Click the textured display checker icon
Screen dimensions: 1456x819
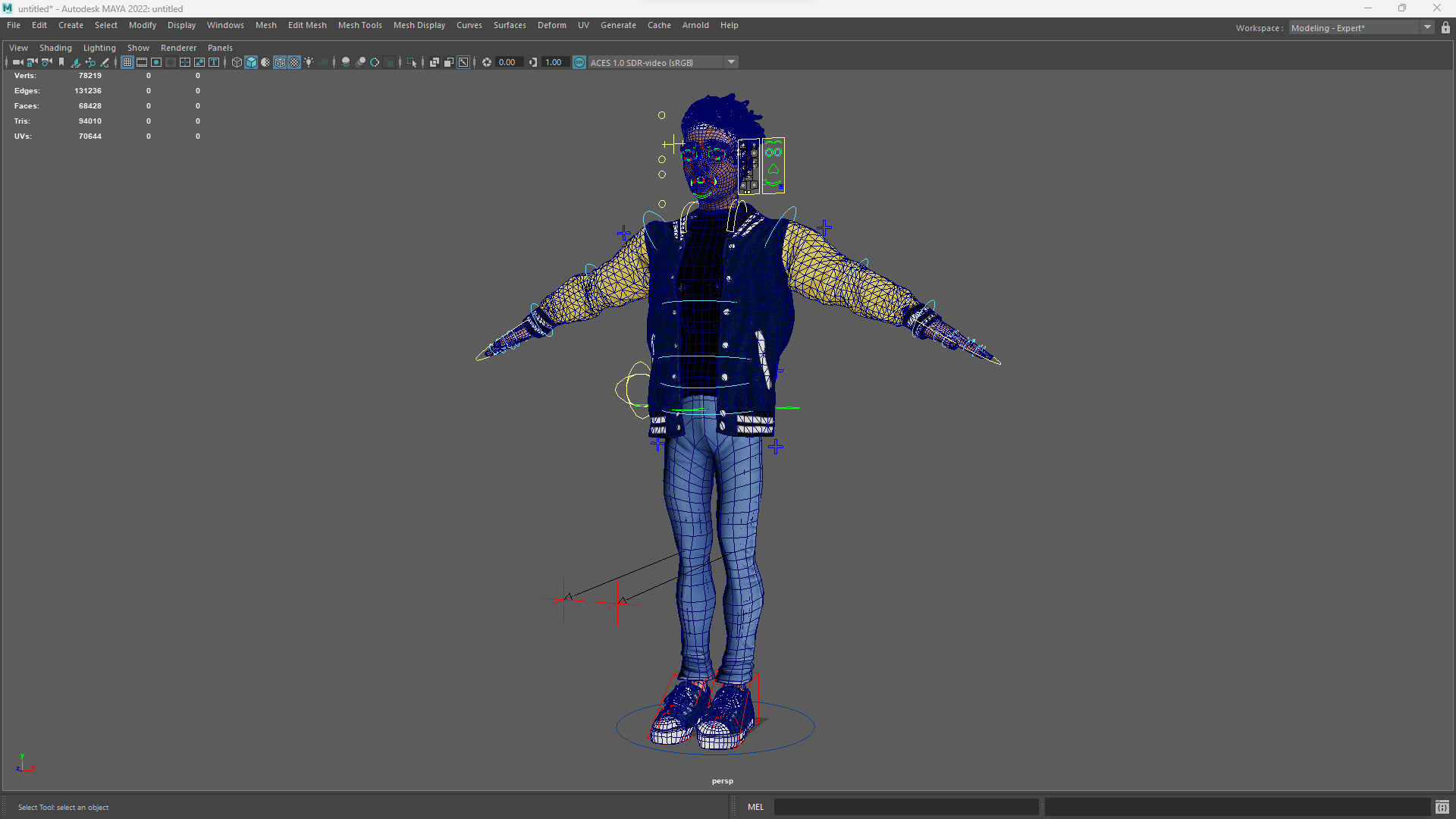click(294, 62)
